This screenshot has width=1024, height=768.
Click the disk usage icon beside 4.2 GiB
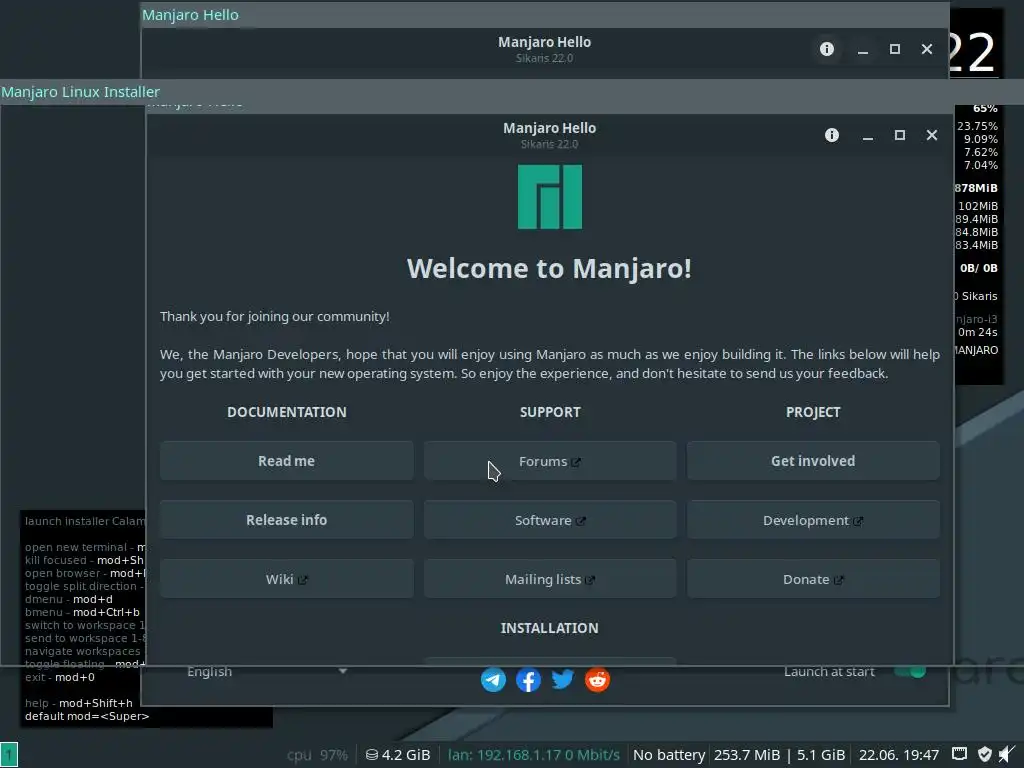coord(372,755)
